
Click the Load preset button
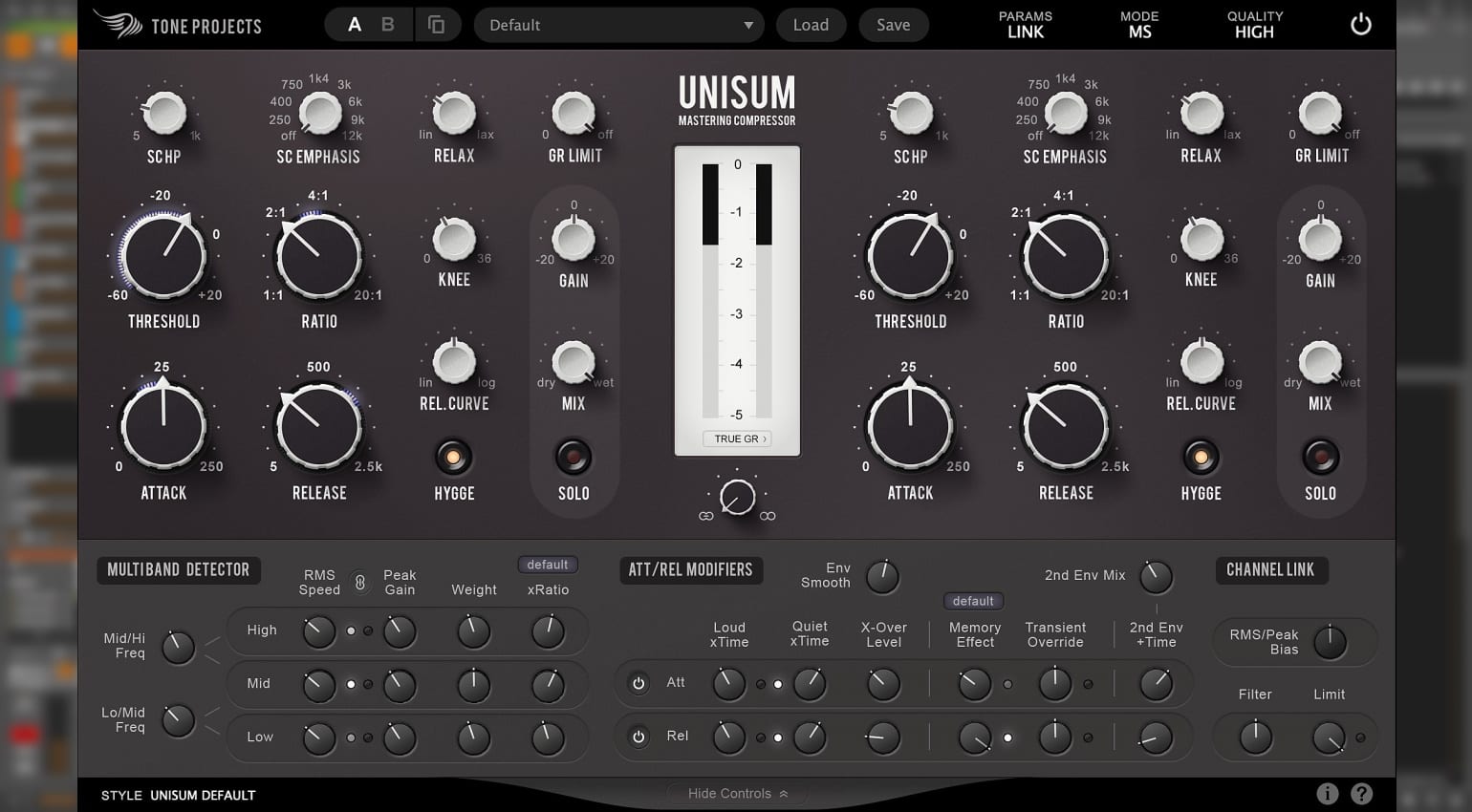pos(811,25)
